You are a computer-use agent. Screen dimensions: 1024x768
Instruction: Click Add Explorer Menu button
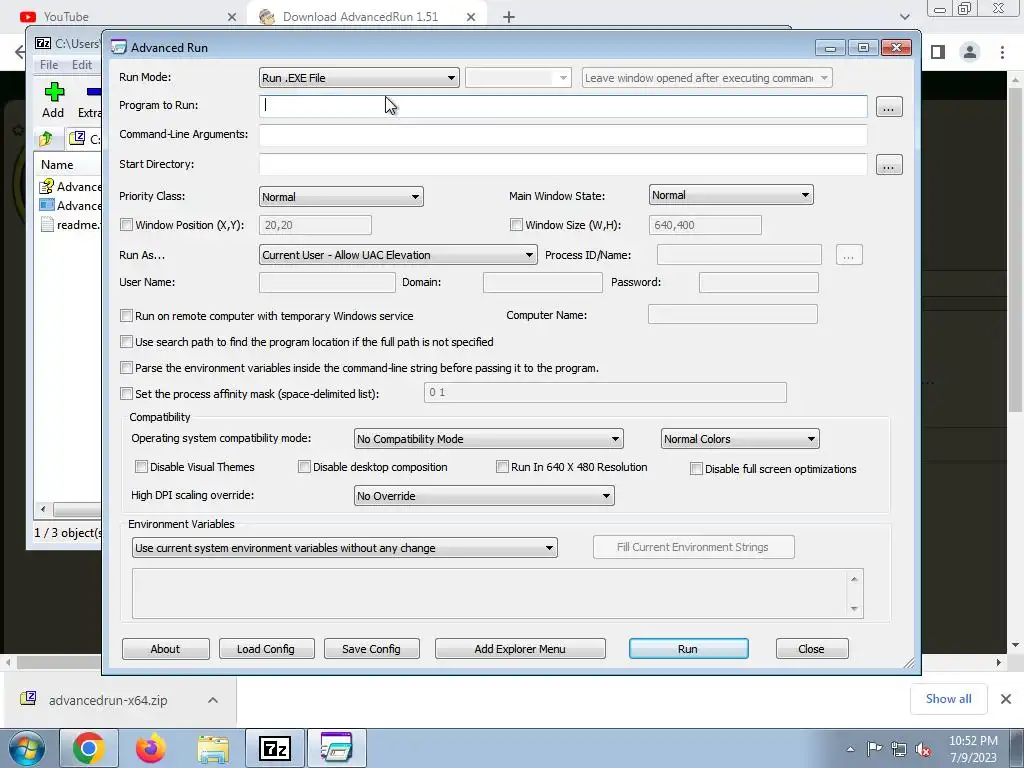pos(520,648)
